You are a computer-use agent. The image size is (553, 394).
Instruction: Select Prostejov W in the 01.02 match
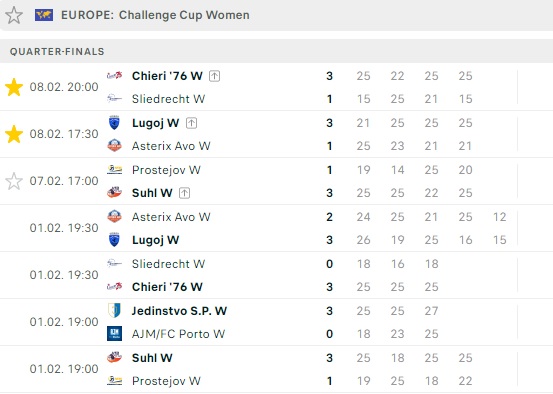click(x=166, y=381)
